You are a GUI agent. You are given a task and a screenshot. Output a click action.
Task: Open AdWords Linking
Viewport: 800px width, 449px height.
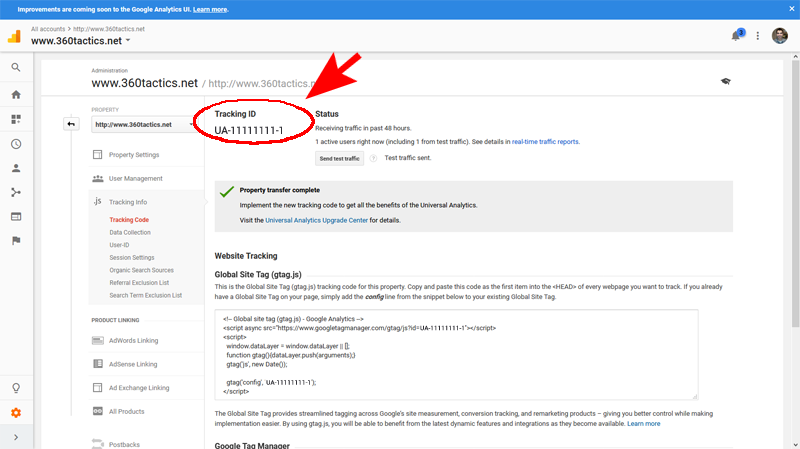point(133,340)
